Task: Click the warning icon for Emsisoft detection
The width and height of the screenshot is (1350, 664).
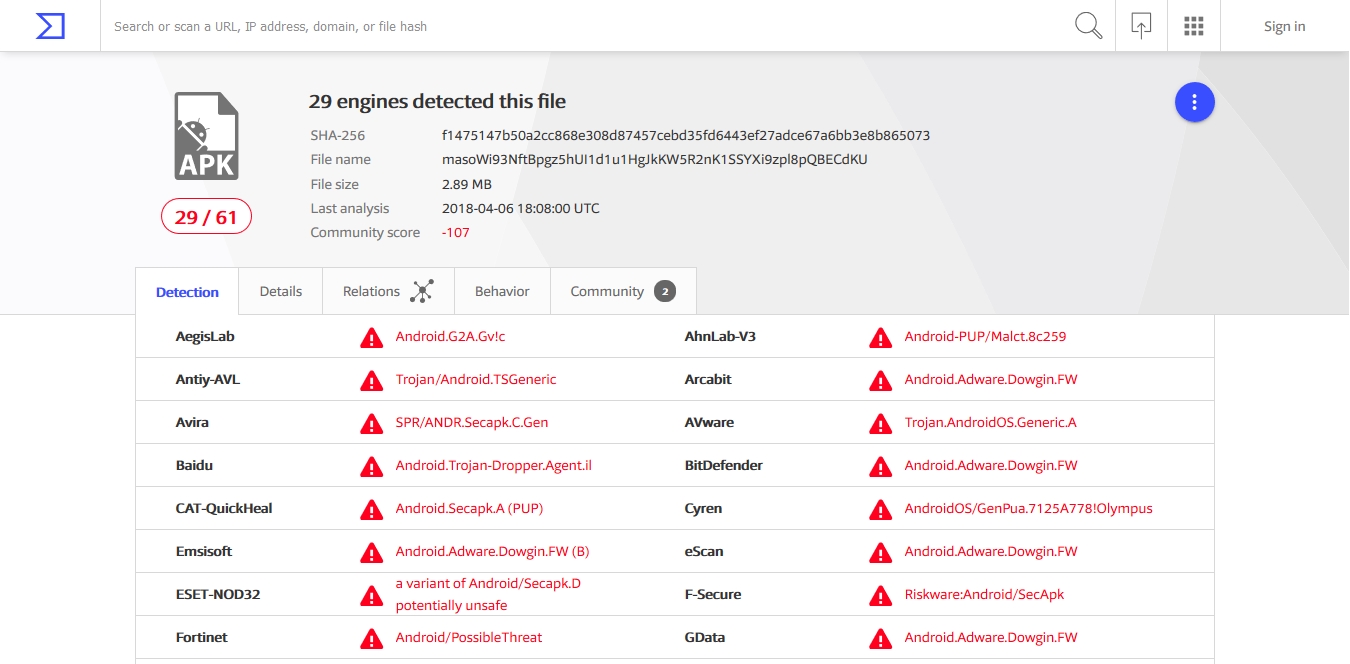Action: 371,553
